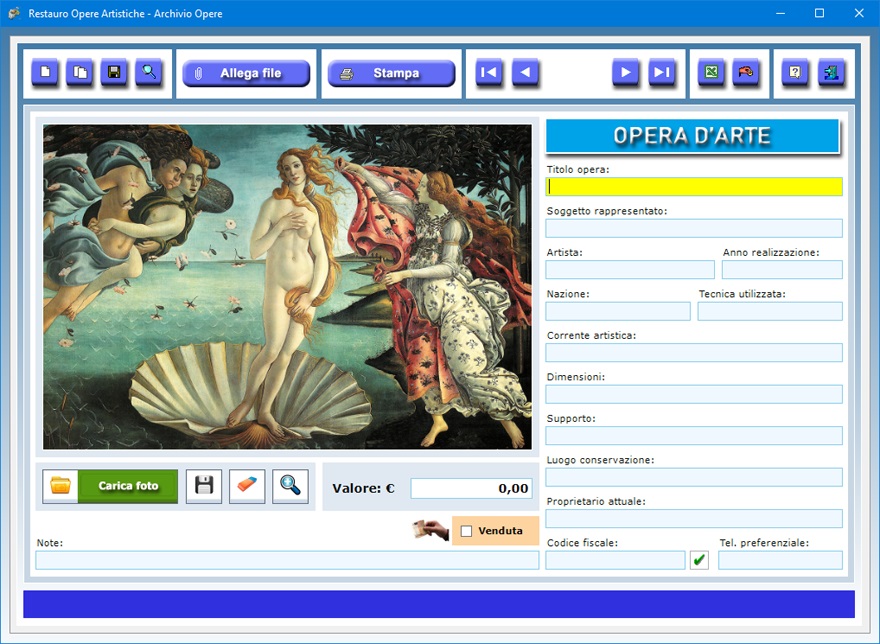Advance to the next record
This screenshot has width=880, height=644.
tap(626, 73)
